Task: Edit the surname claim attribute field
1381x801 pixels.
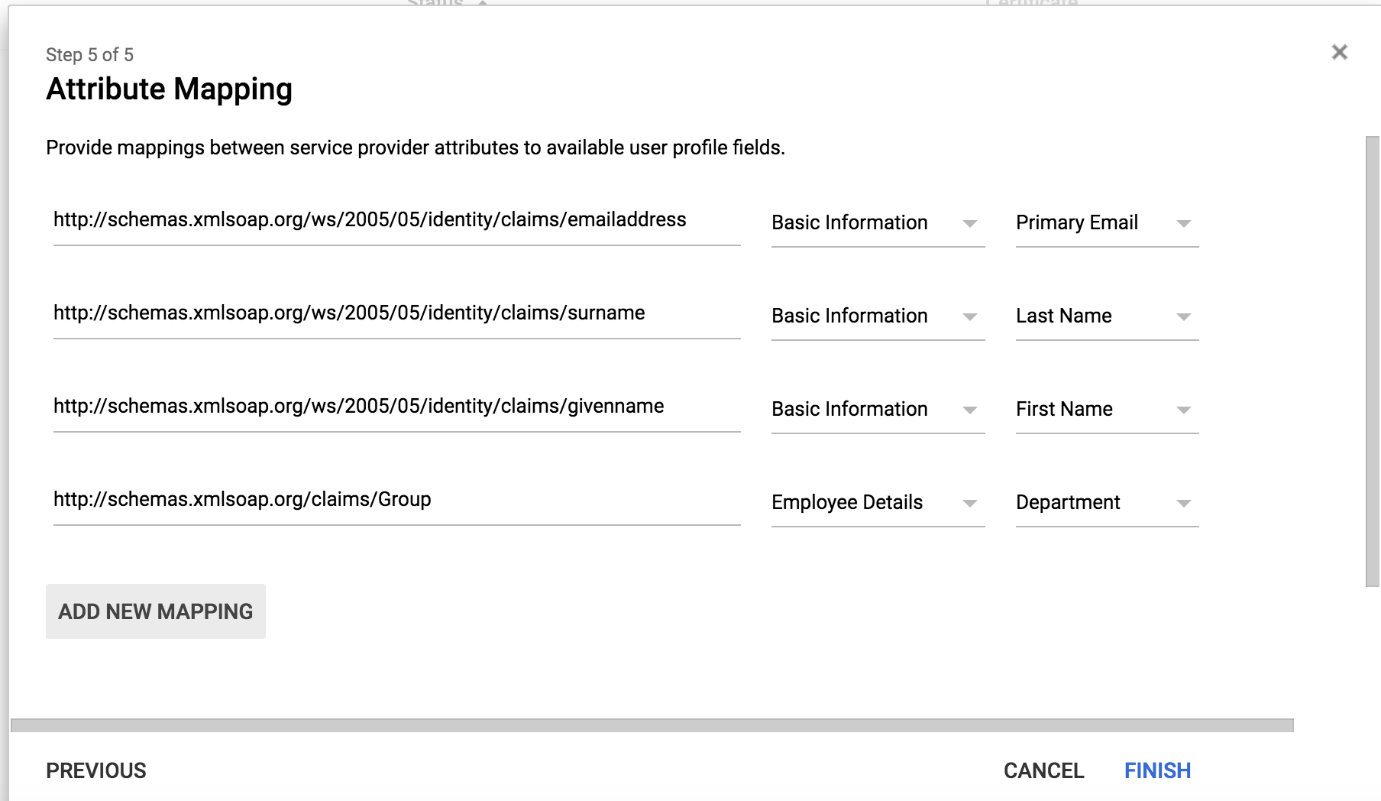Action: pyautogui.click(x=396, y=313)
